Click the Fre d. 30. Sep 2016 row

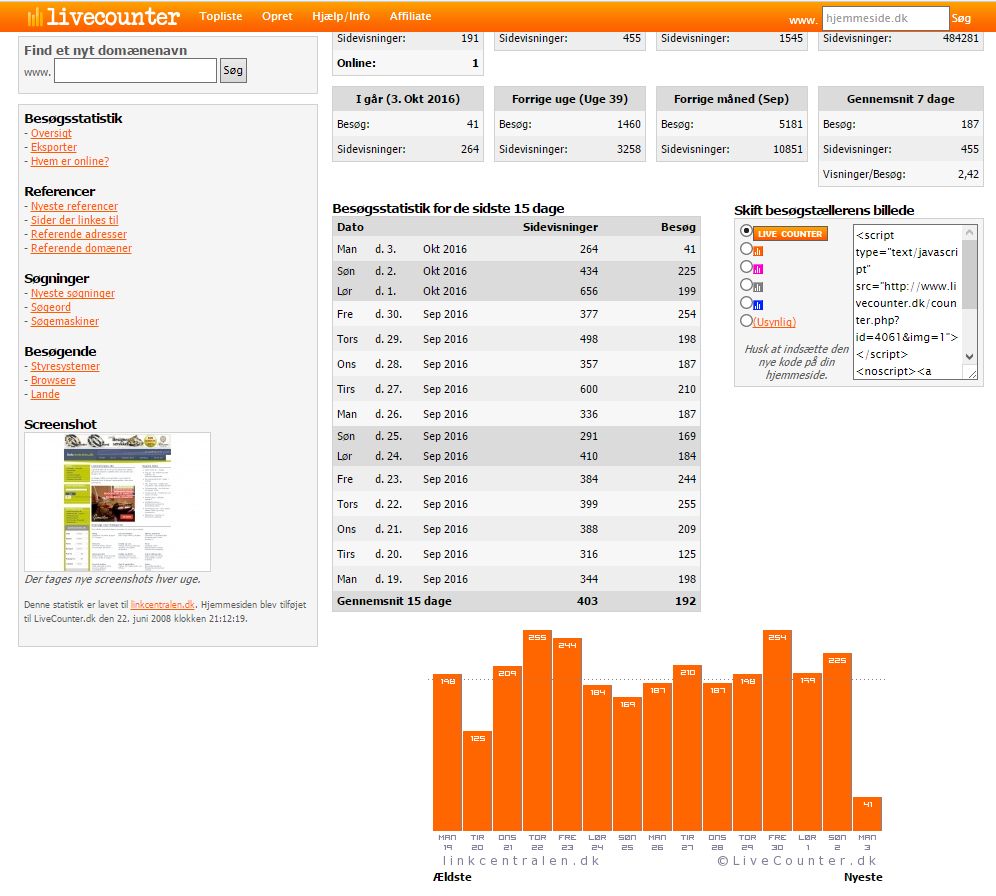516,314
